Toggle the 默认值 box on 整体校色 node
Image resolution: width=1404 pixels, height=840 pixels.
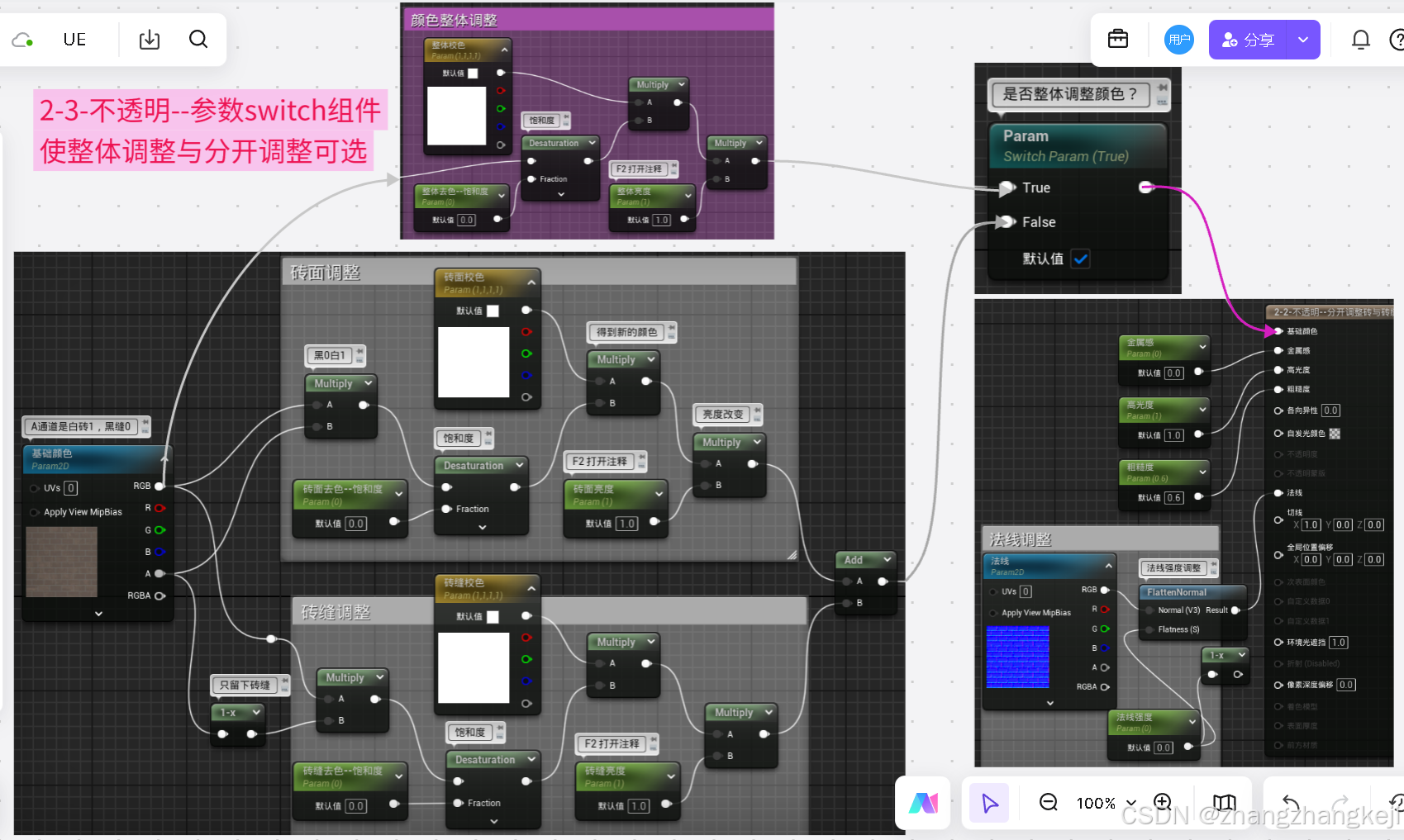point(474,73)
